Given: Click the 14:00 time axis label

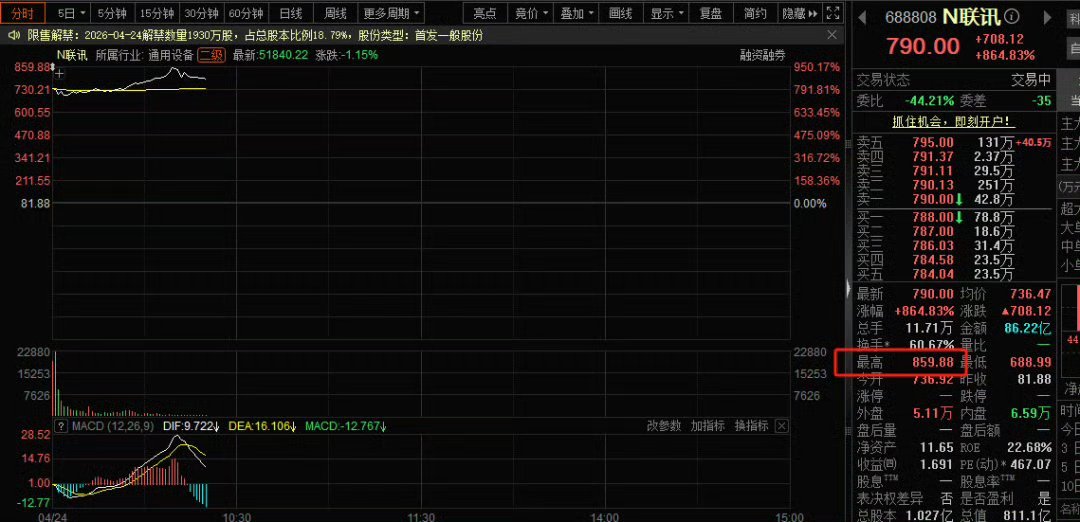Looking at the screenshot, I should click(x=605, y=516).
